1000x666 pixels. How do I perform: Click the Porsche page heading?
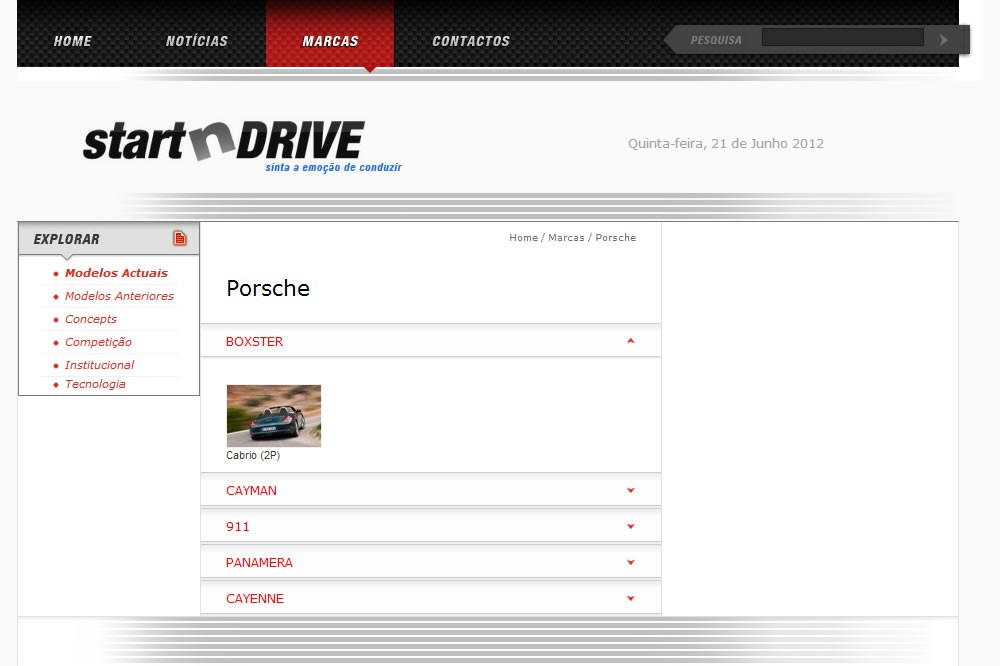click(x=268, y=288)
